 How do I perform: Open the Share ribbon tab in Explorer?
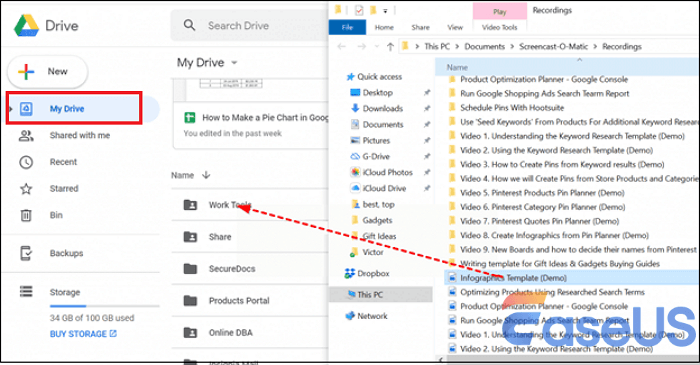[x=421, y=27]
